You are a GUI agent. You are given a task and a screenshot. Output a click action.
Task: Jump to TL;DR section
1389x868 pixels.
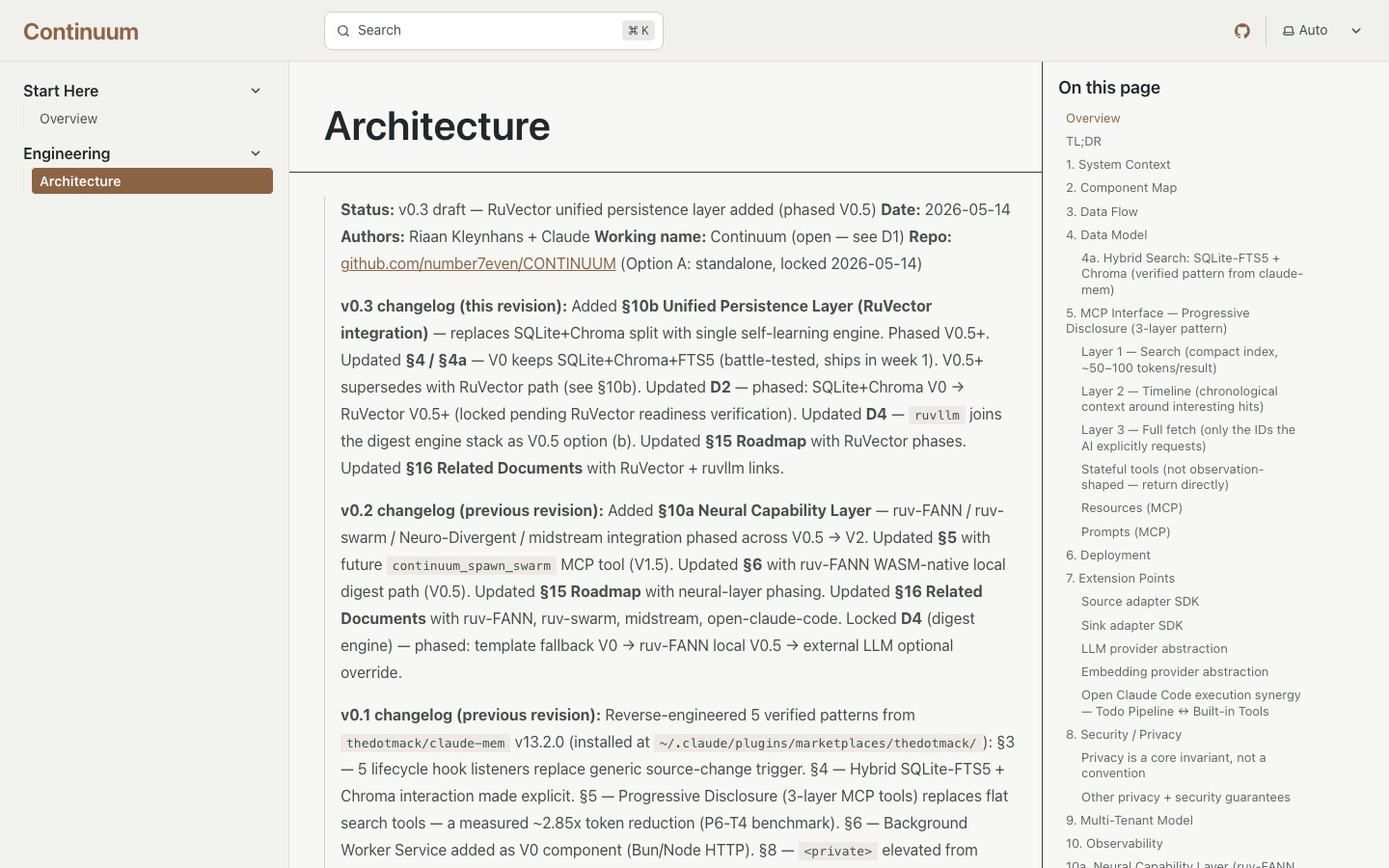pos(1083,142)
